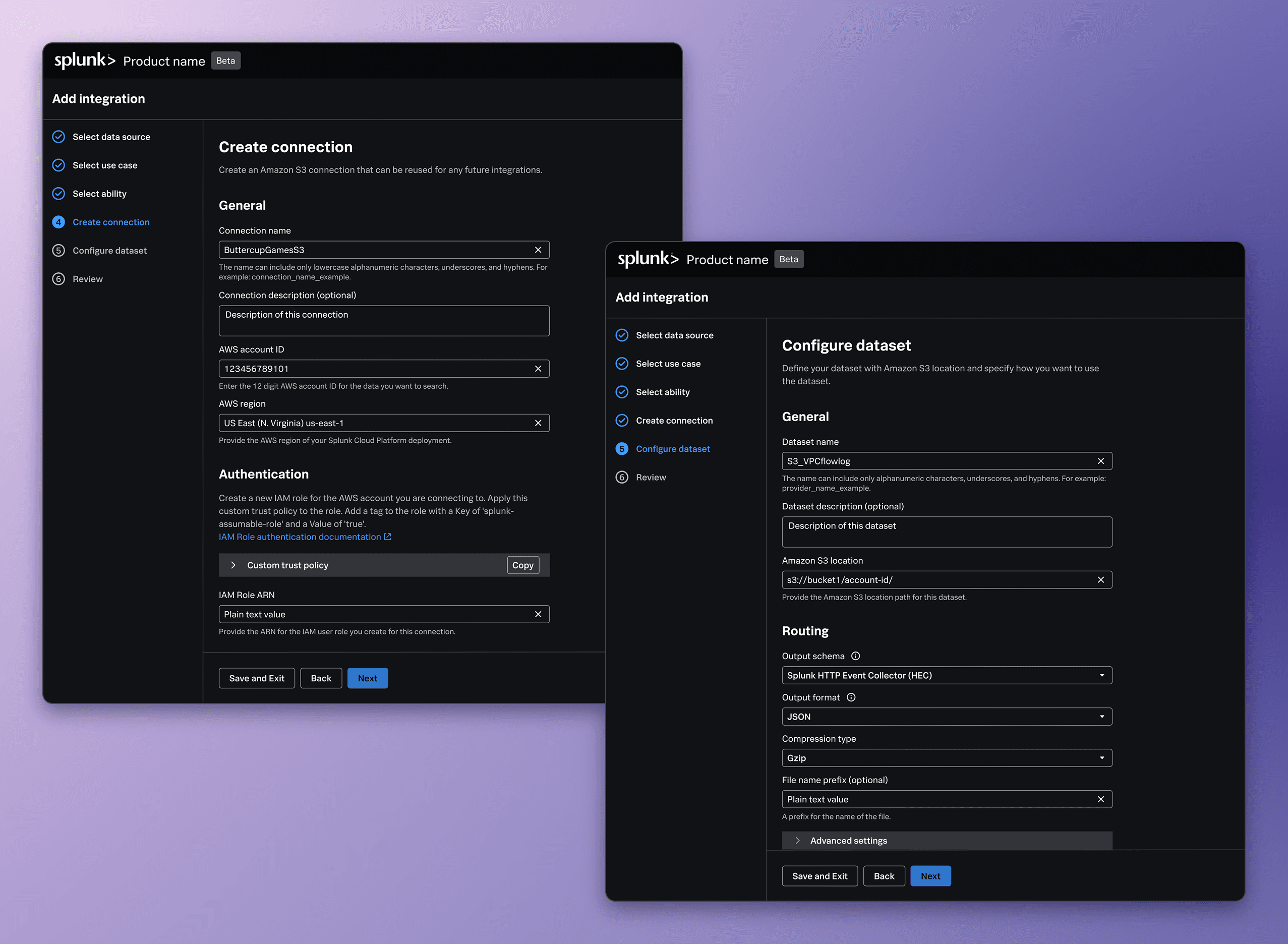Clear the Connection name field with its X icon
Image resolution: width=1288 pixels, height=944 pixels.
[x=538, y=250]
